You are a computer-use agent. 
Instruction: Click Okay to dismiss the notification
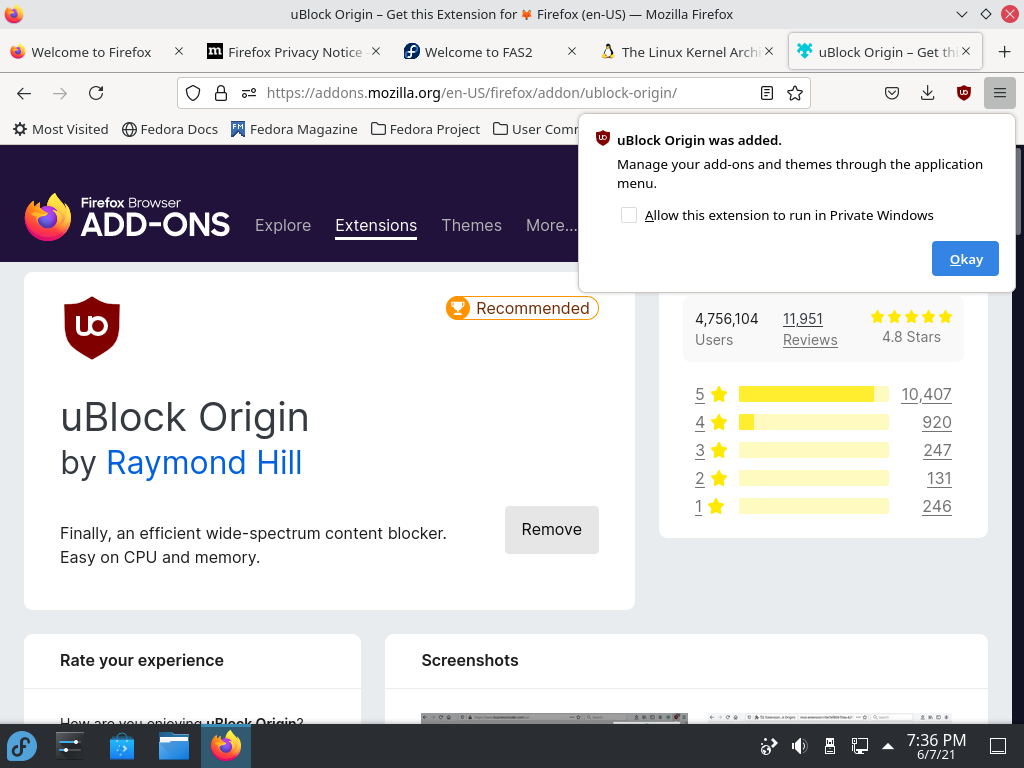965,259
